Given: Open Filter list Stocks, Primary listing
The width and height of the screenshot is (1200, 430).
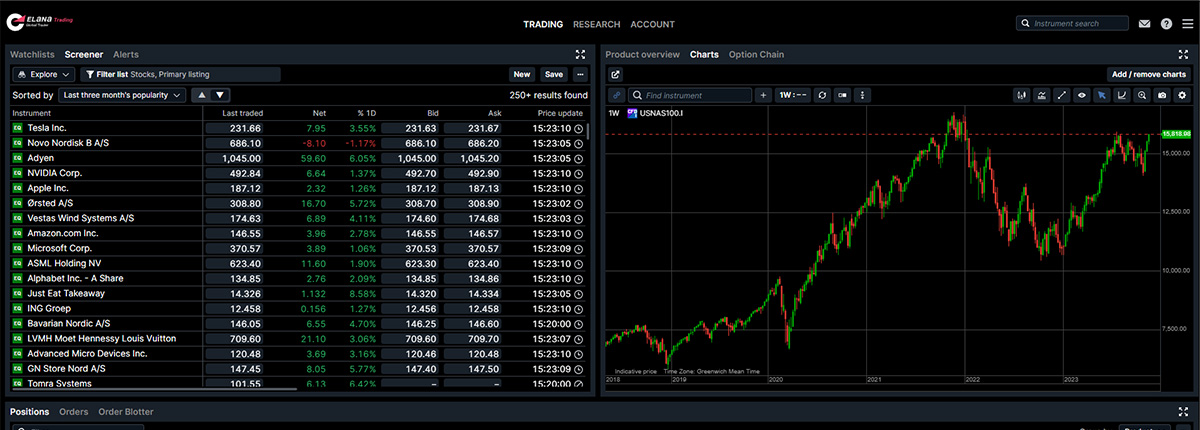Looking at the screenshot, I should tap(180, 74).
